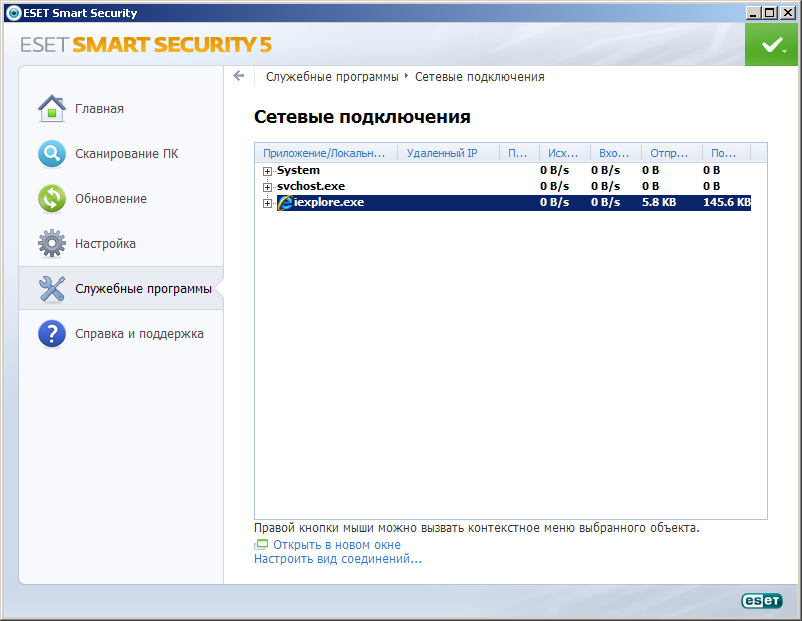Expand the System connection row
Image resolution: width=802 pixels, height=621 pixels.
point(267,171)
